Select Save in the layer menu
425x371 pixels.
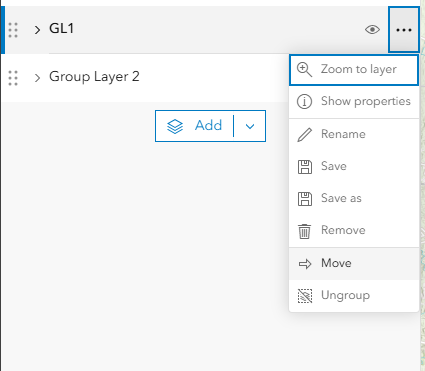354,166
